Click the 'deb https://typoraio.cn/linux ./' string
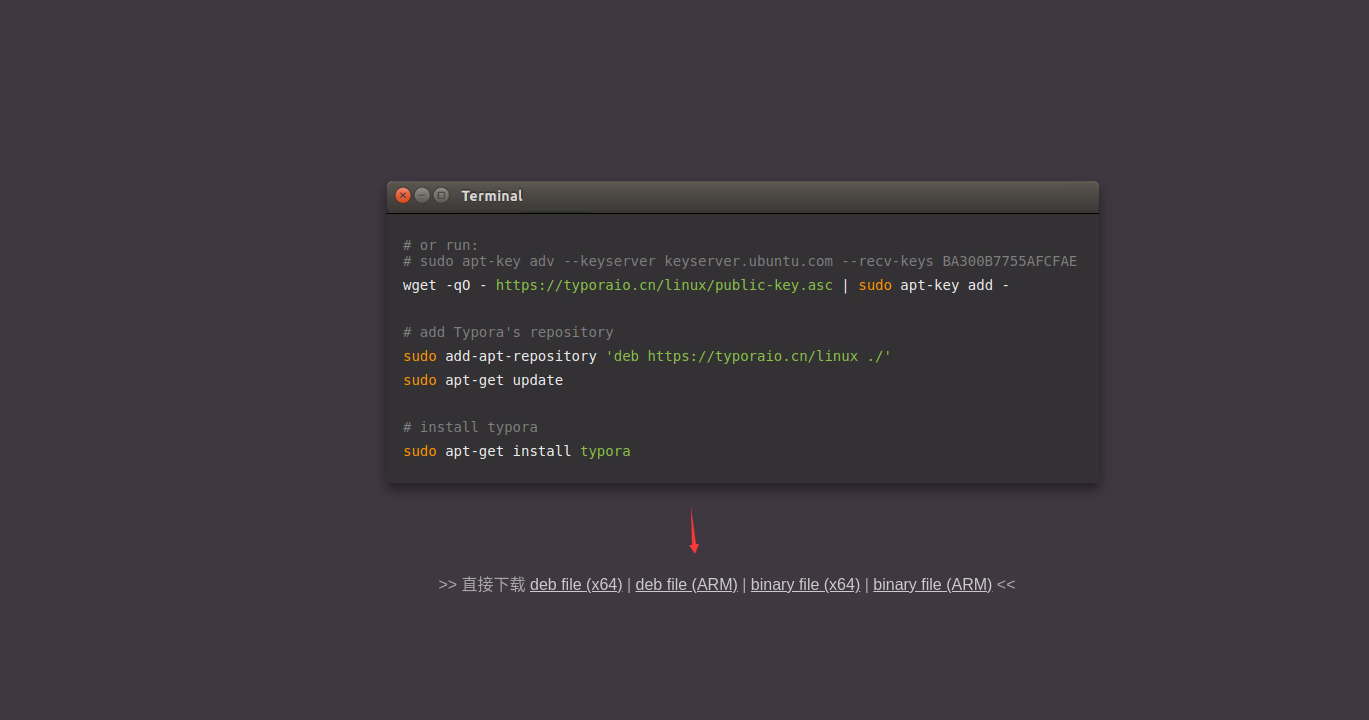 pos(748,356)
